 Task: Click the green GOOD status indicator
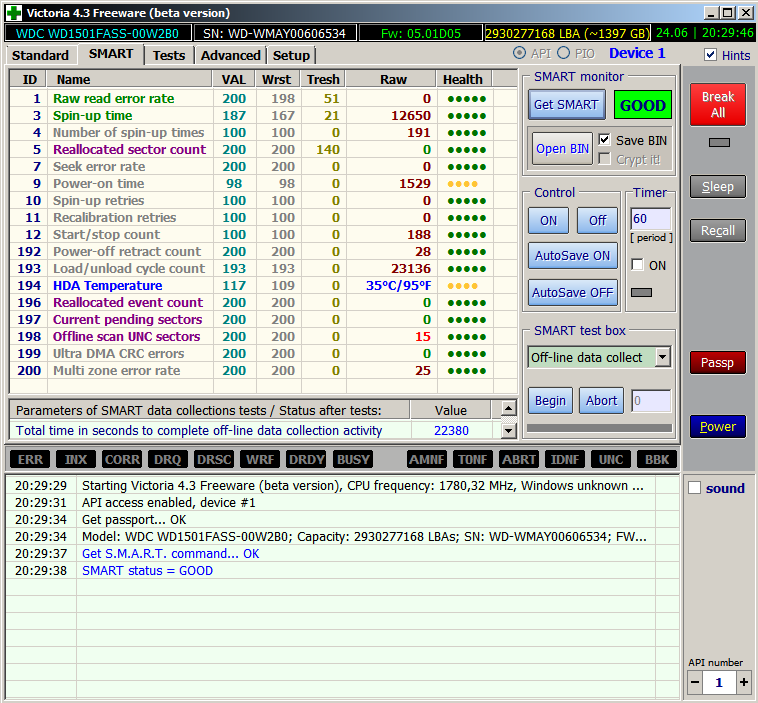(x=642, y=105)
